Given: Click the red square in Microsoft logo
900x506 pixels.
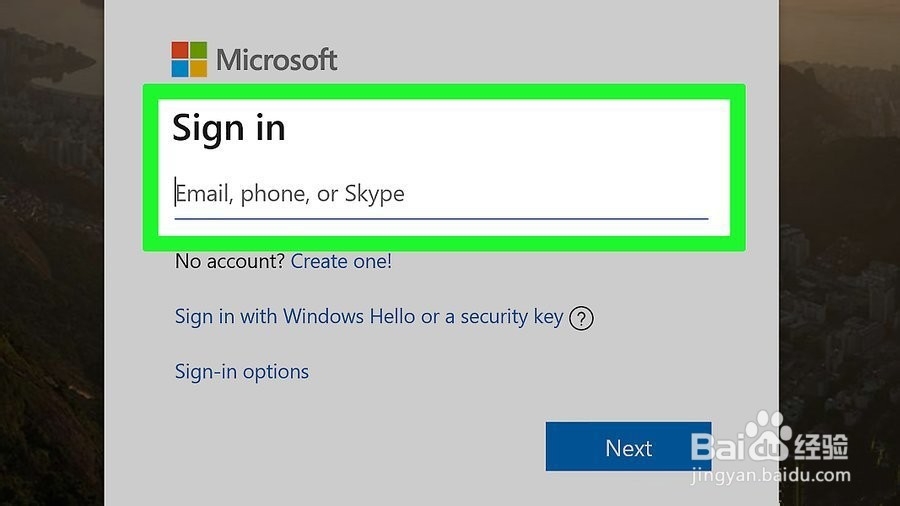Looking at the screenshot, I should tap(180, 50).
